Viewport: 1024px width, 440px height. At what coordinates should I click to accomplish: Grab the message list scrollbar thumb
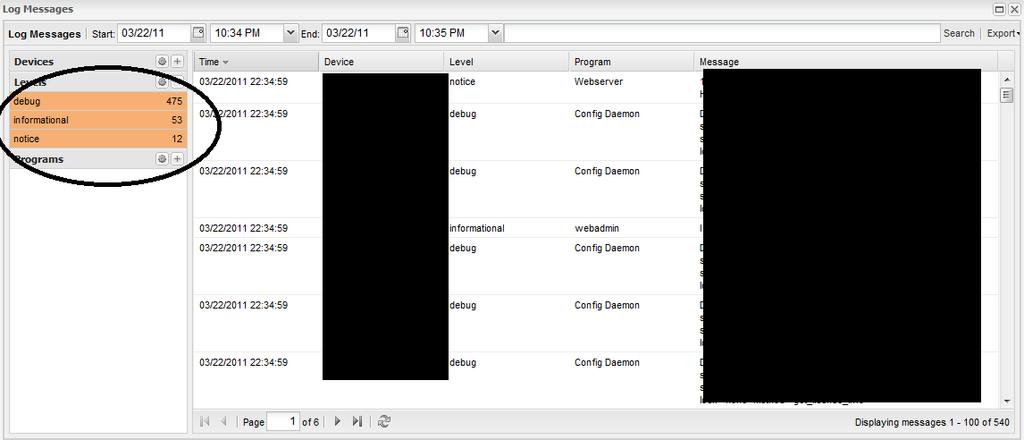pos(1006,95)
